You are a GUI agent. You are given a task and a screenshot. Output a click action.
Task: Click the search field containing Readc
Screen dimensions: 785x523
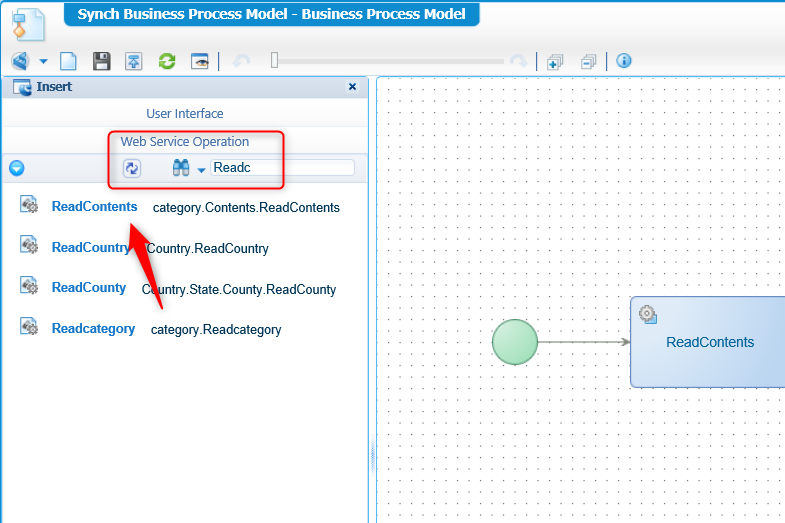pyautogui.click(x=282, y=168)
